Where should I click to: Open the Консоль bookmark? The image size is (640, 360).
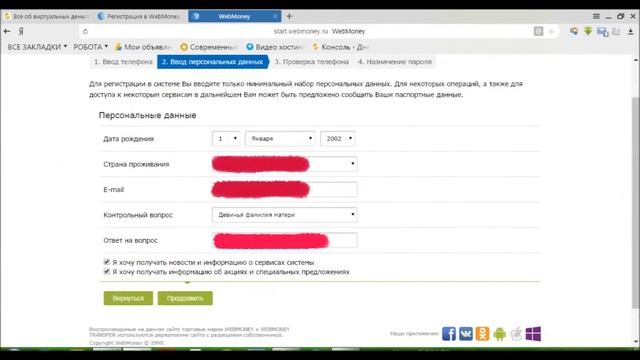point(340,47)
